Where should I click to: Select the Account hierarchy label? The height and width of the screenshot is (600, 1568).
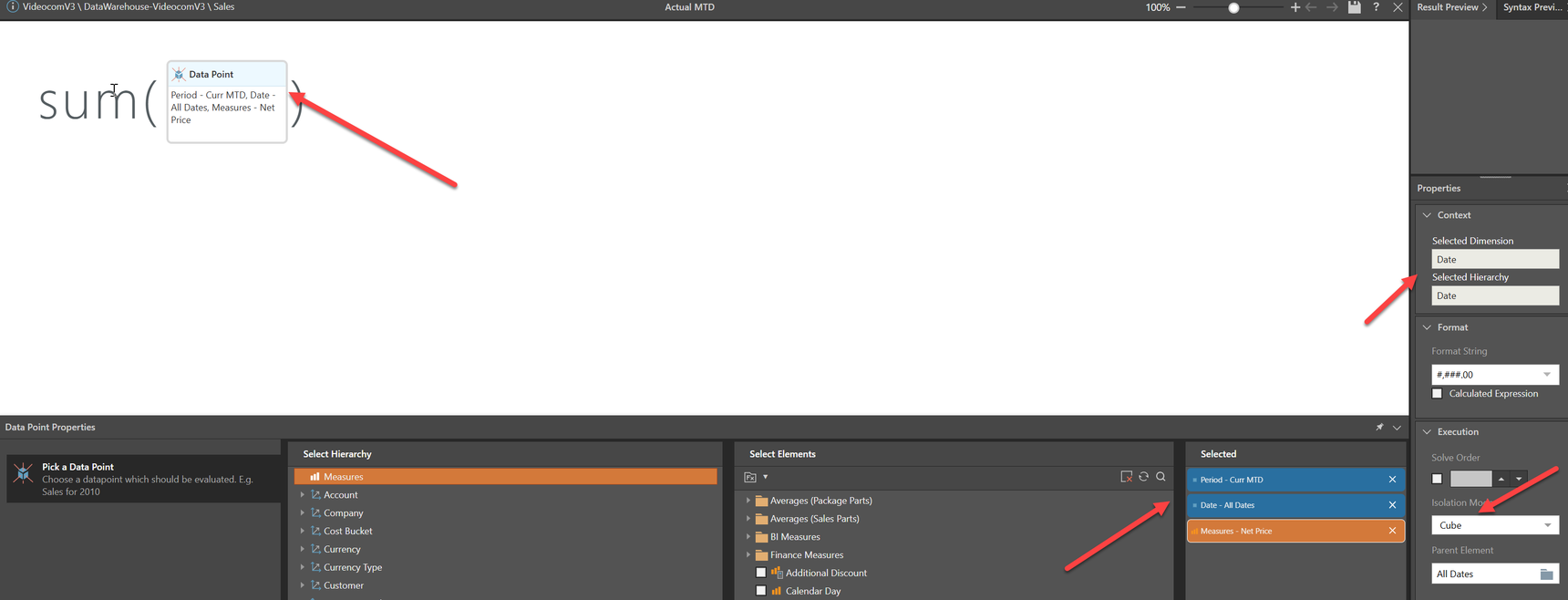pyautogui.click(x=340, y=494)
